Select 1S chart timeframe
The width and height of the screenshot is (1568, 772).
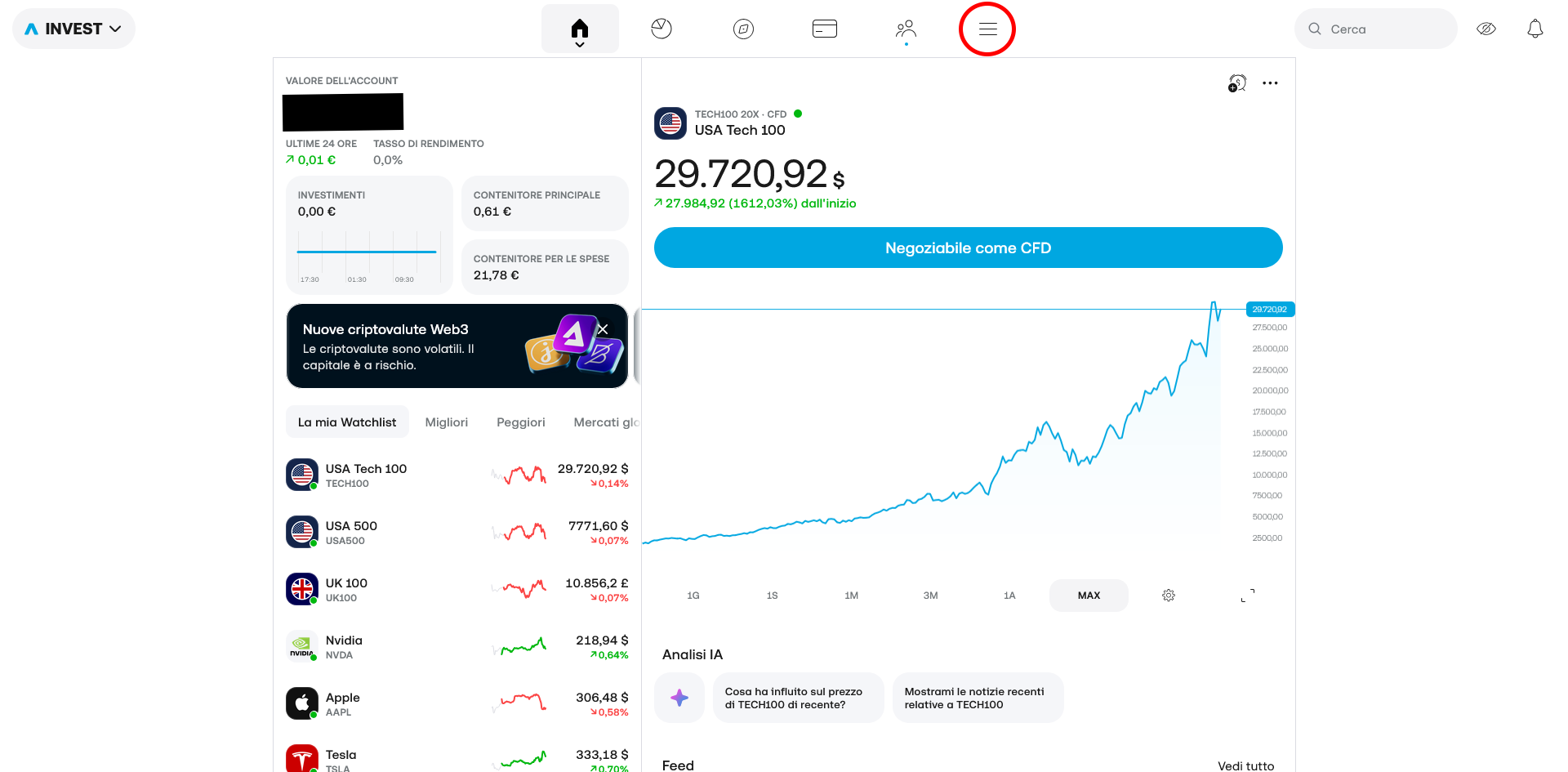tap(773, 595)
